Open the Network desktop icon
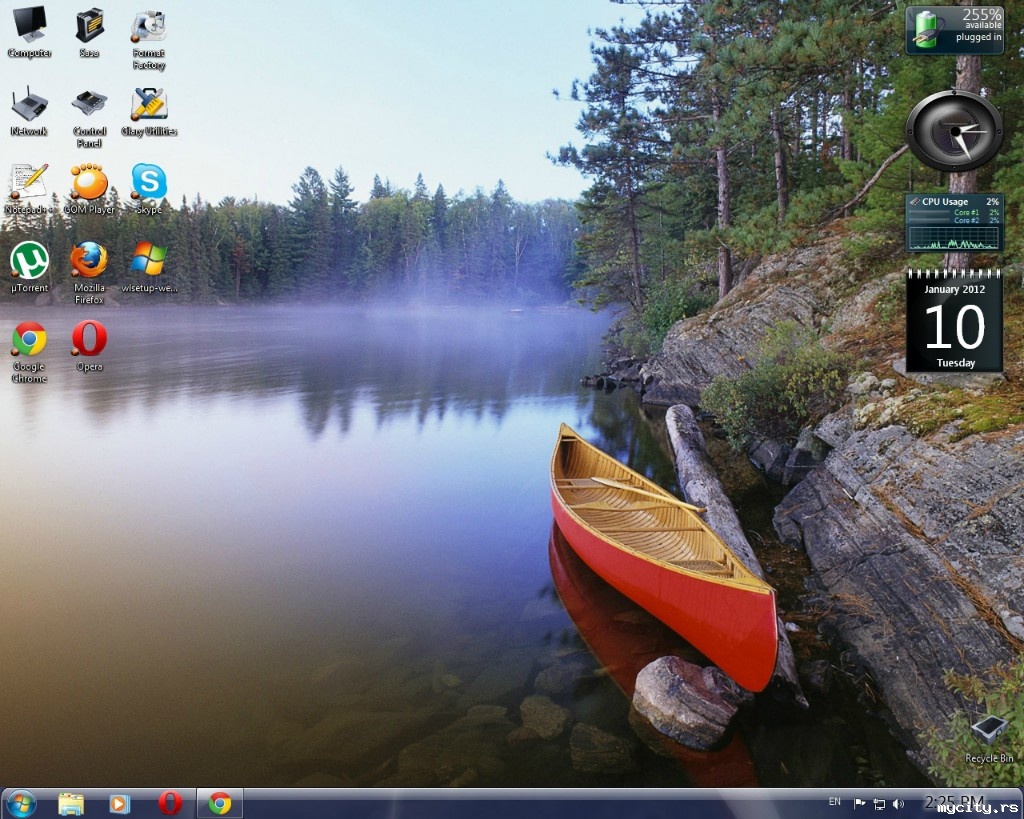 (29, 110)
